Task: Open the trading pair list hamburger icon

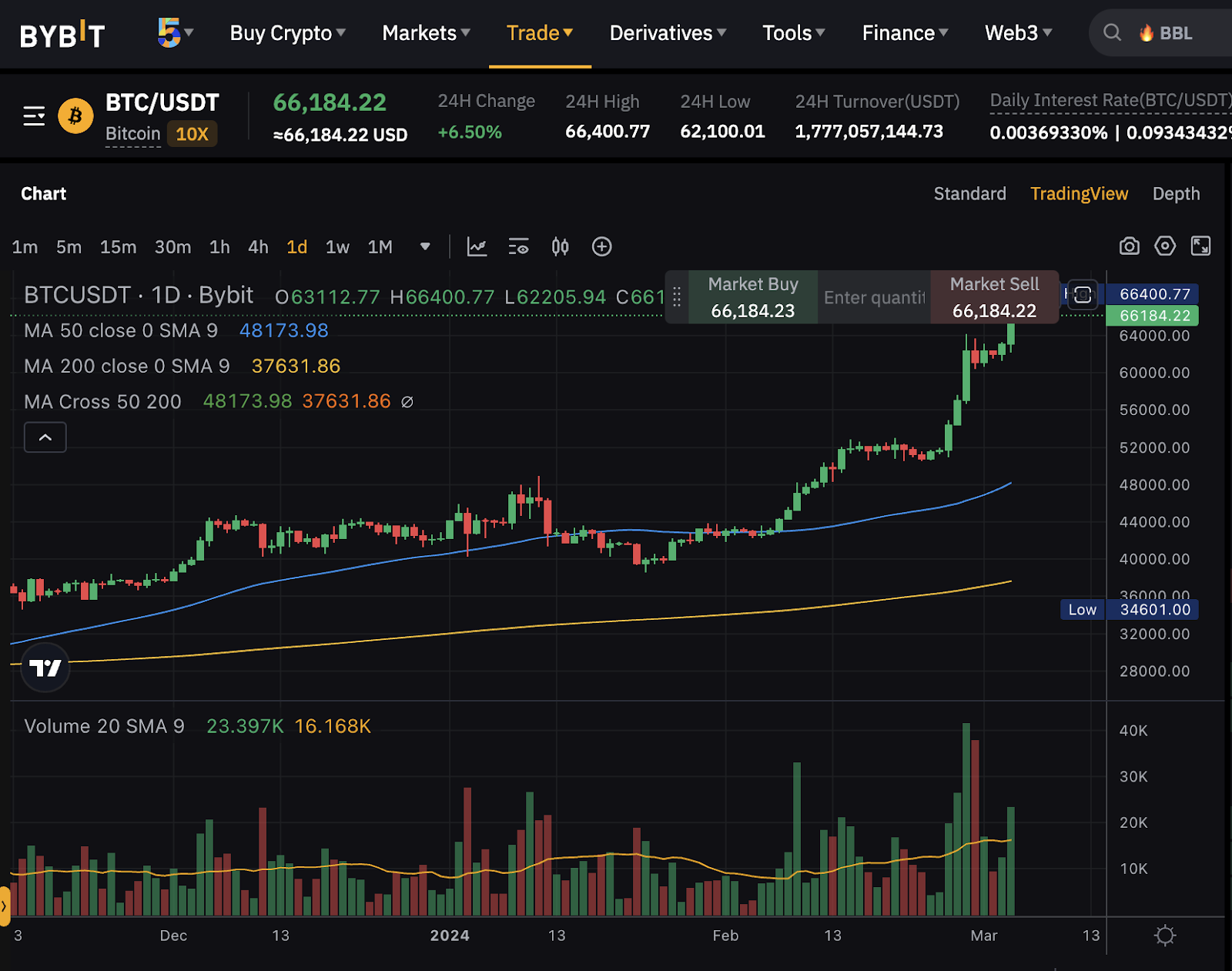Action: click(x=34, y=116)
